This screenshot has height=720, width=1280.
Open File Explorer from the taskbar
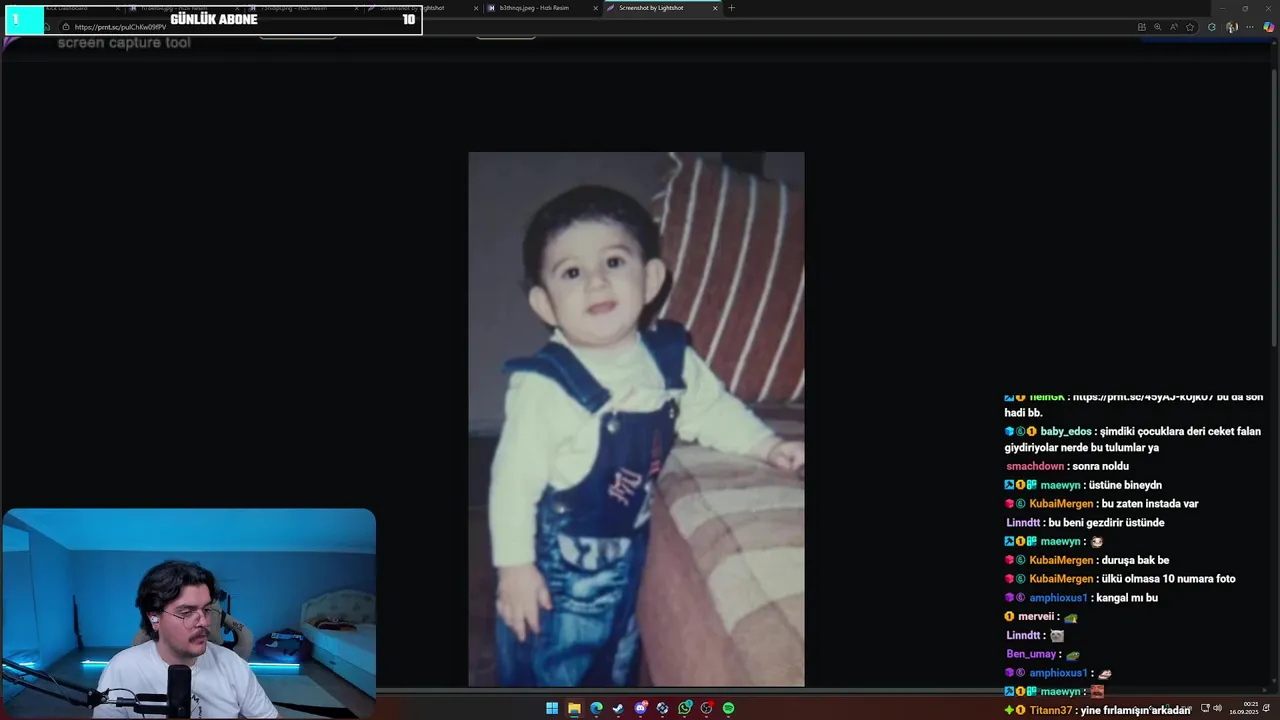coord(574,708)
